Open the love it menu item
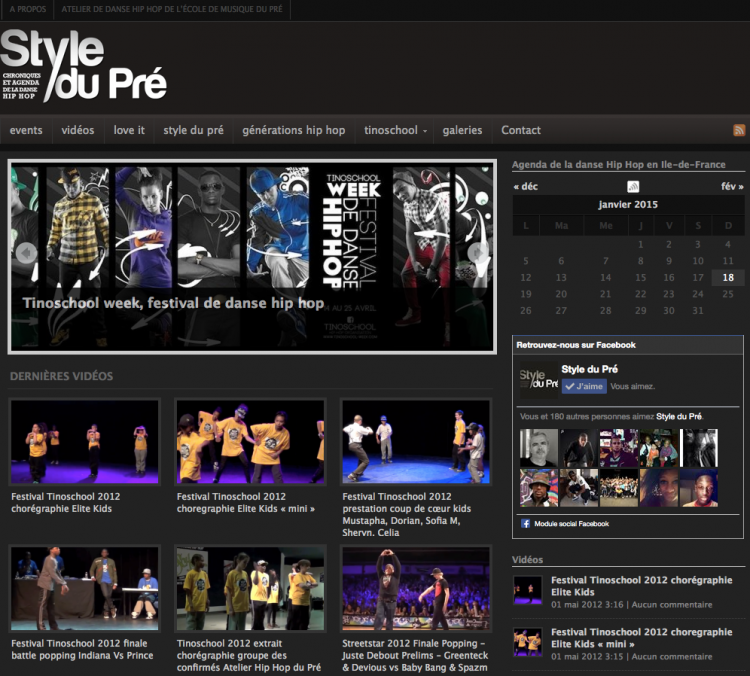 tap(129, 130)
